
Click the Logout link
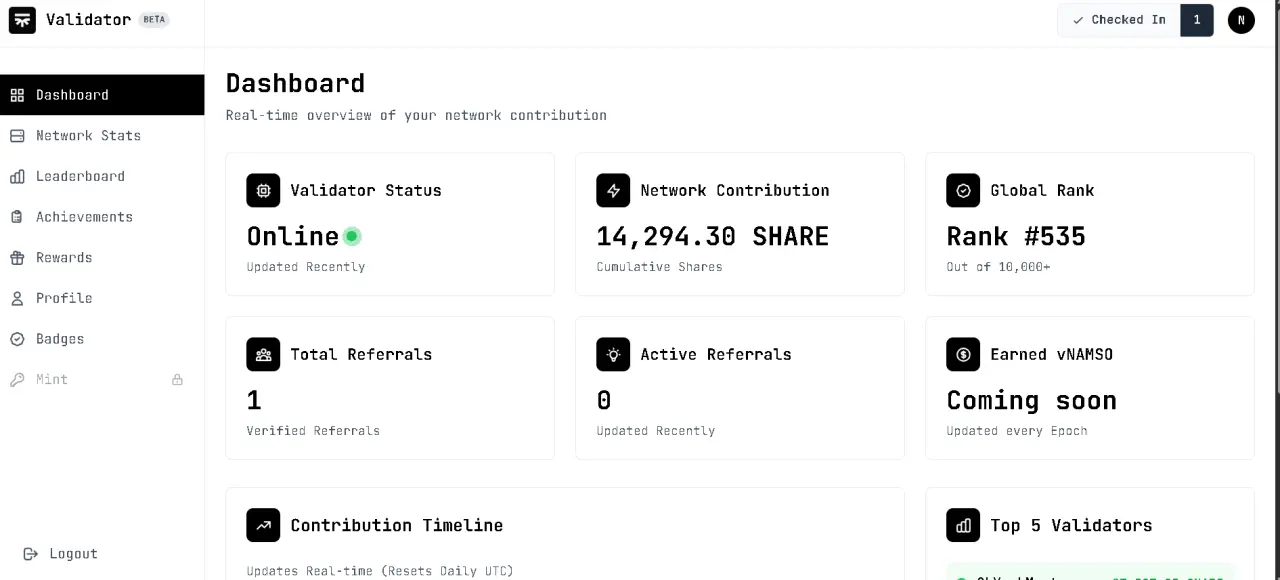tap(60, 554)
